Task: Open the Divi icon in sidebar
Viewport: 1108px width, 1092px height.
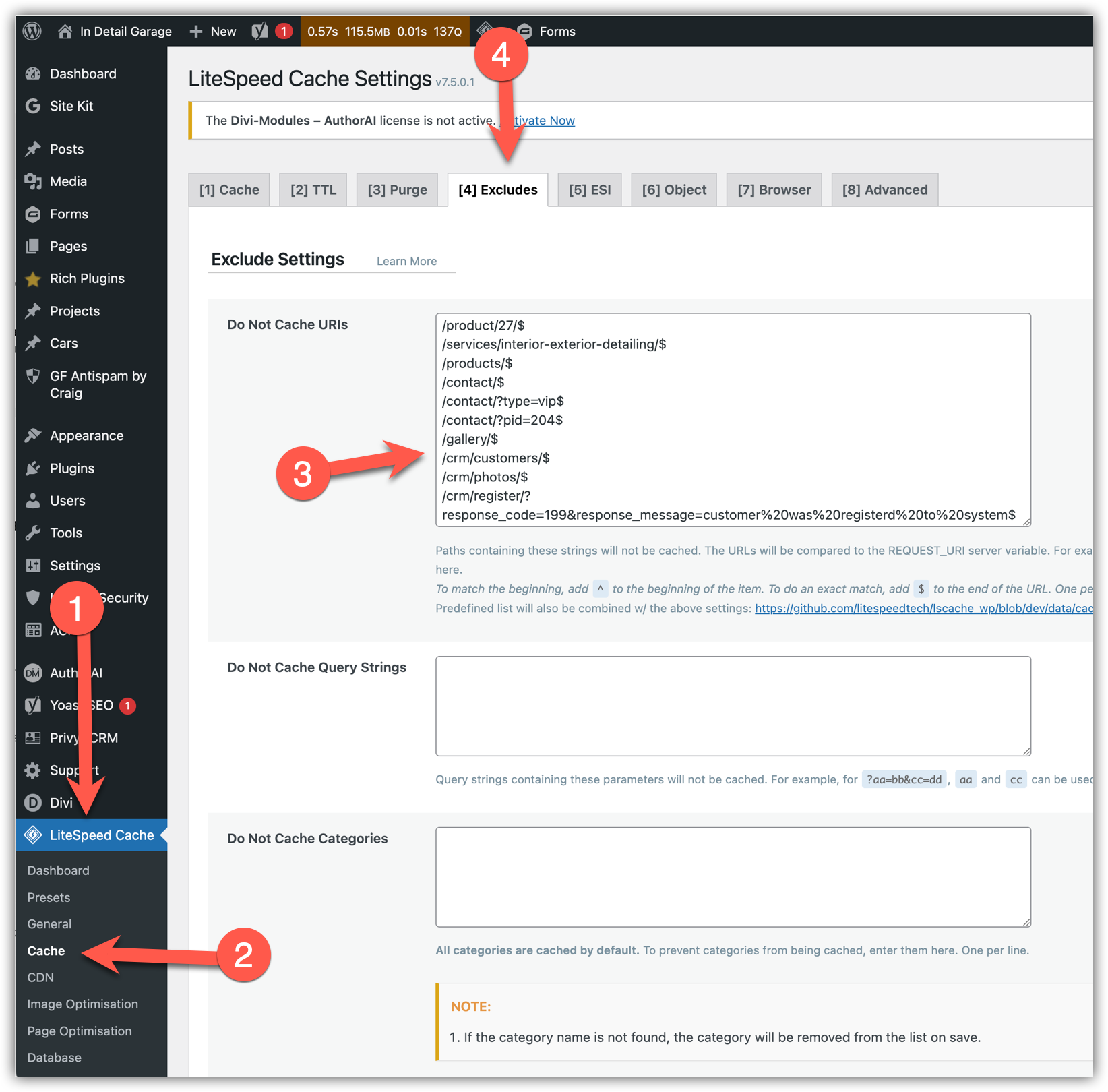Action: pos(33,803)
